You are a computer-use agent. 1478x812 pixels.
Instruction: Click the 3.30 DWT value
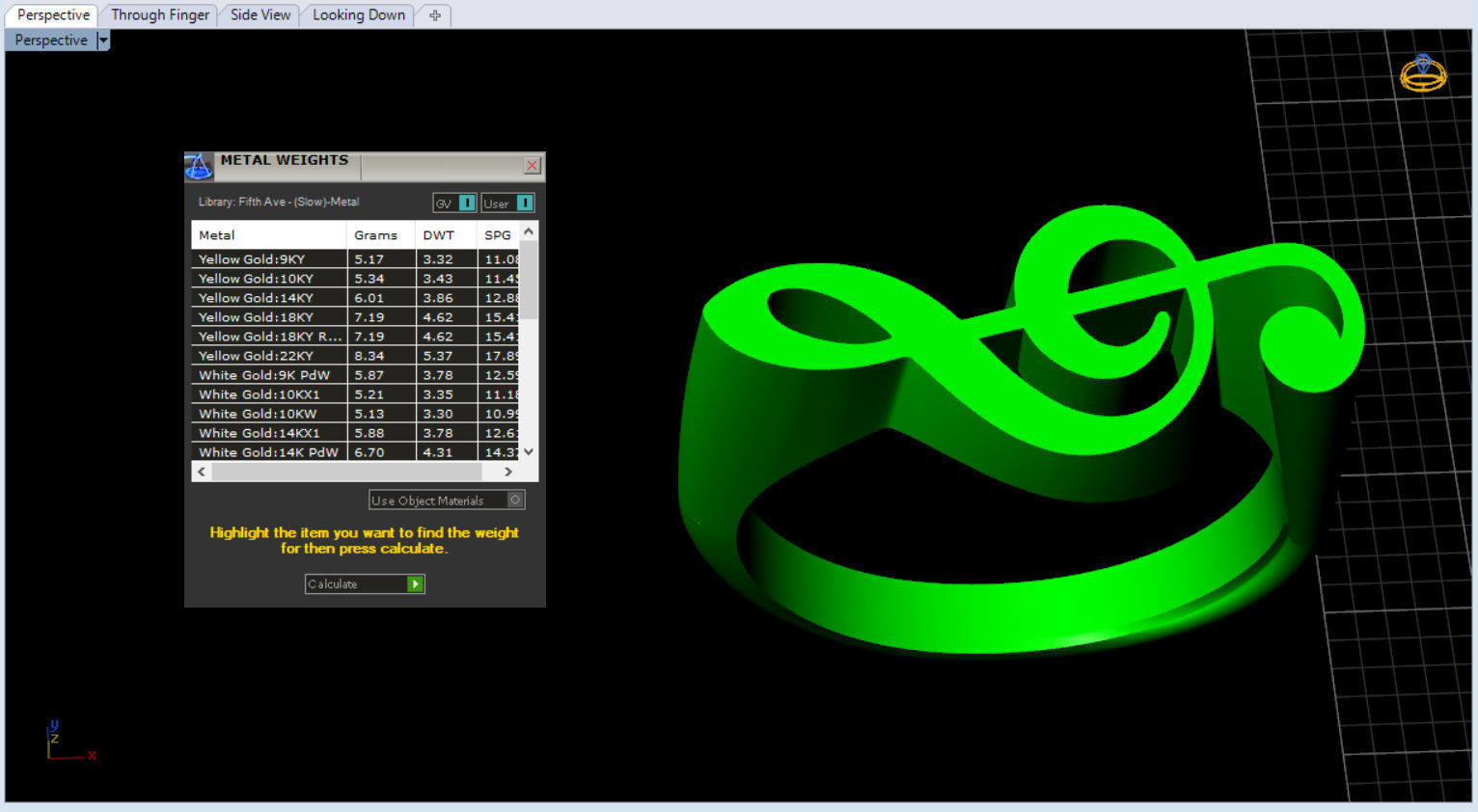(x=438, y=414)
